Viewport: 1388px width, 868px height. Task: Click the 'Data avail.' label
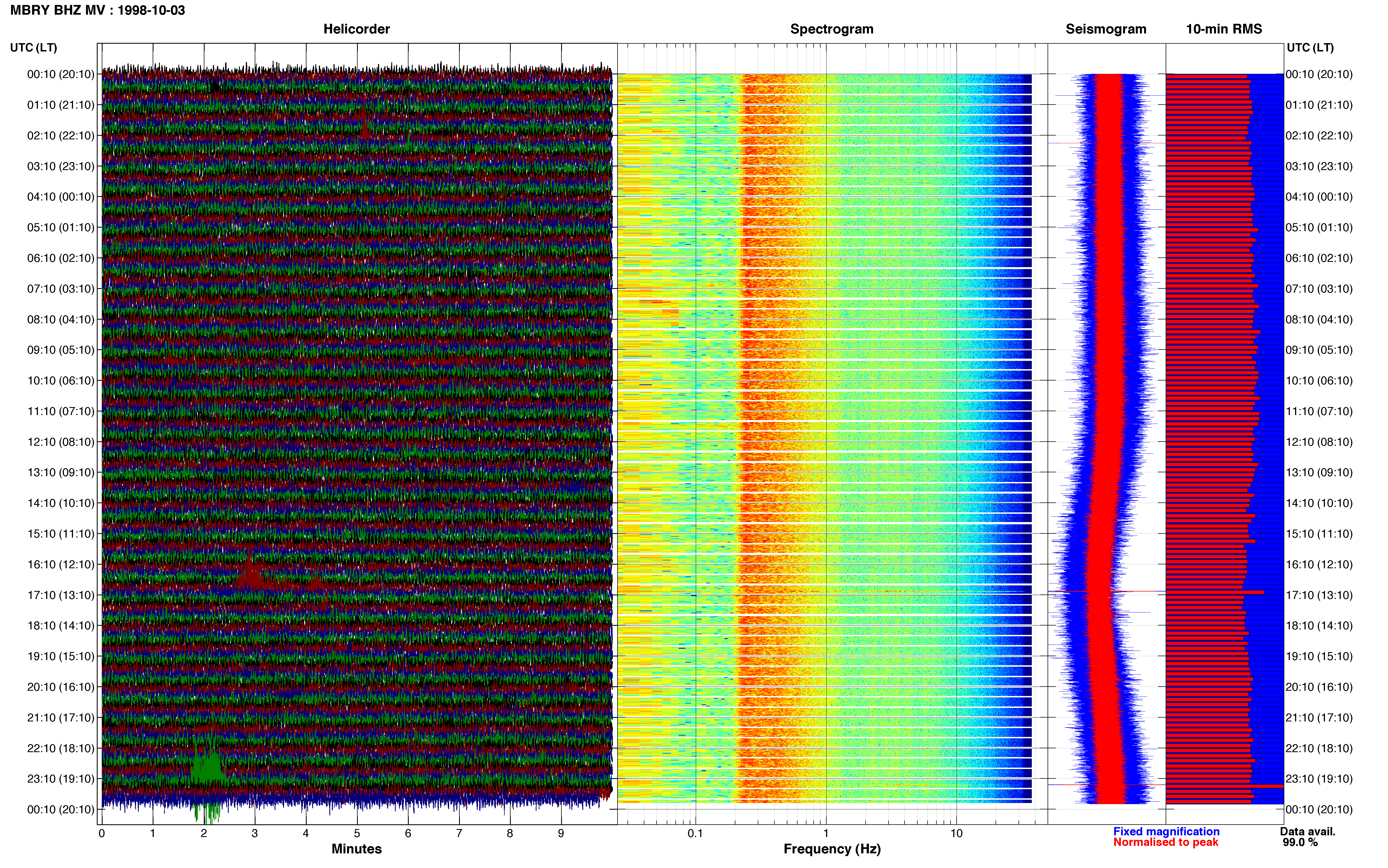click(x=1308, y=831)
